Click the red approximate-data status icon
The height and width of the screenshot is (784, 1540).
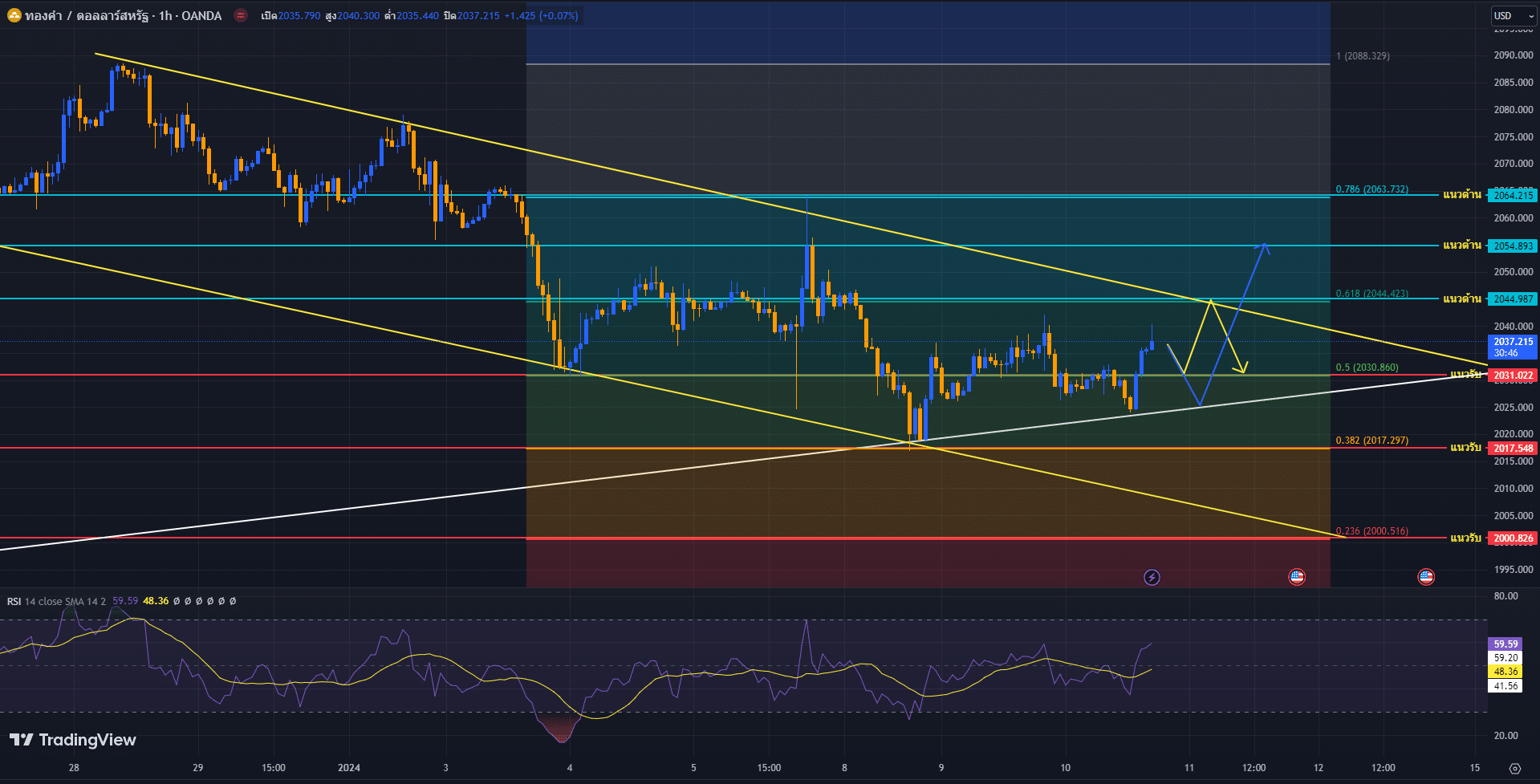tap(241, 15)
